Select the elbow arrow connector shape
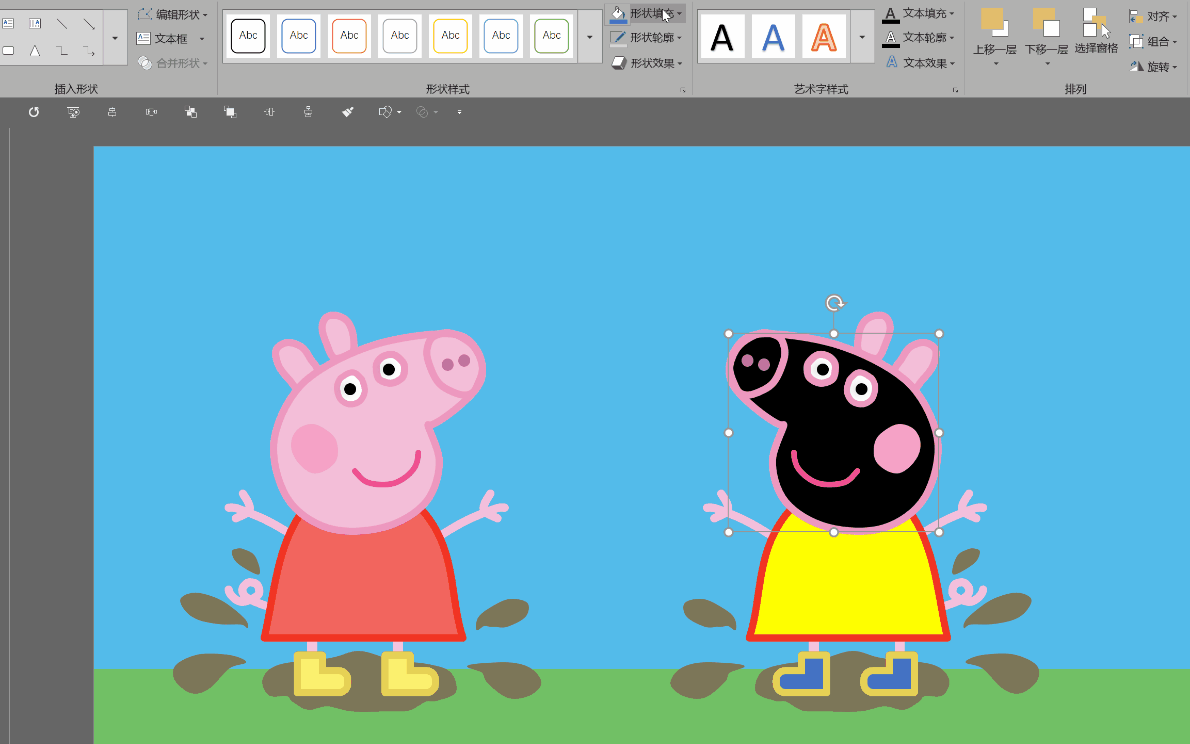The image size is (1190, 744). [x=89, y=51]
